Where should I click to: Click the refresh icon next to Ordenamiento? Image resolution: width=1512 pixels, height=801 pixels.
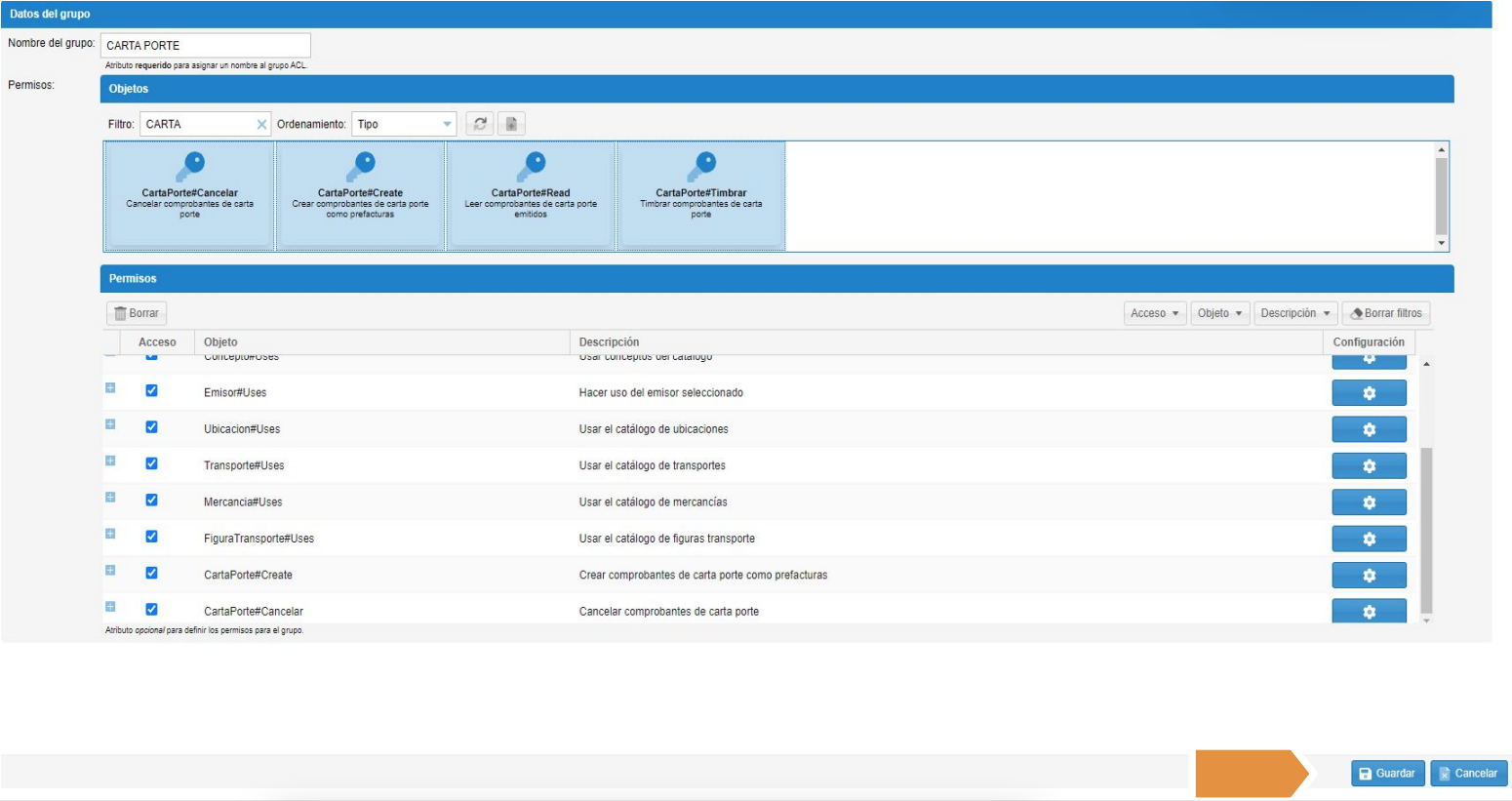pos(479,124)
